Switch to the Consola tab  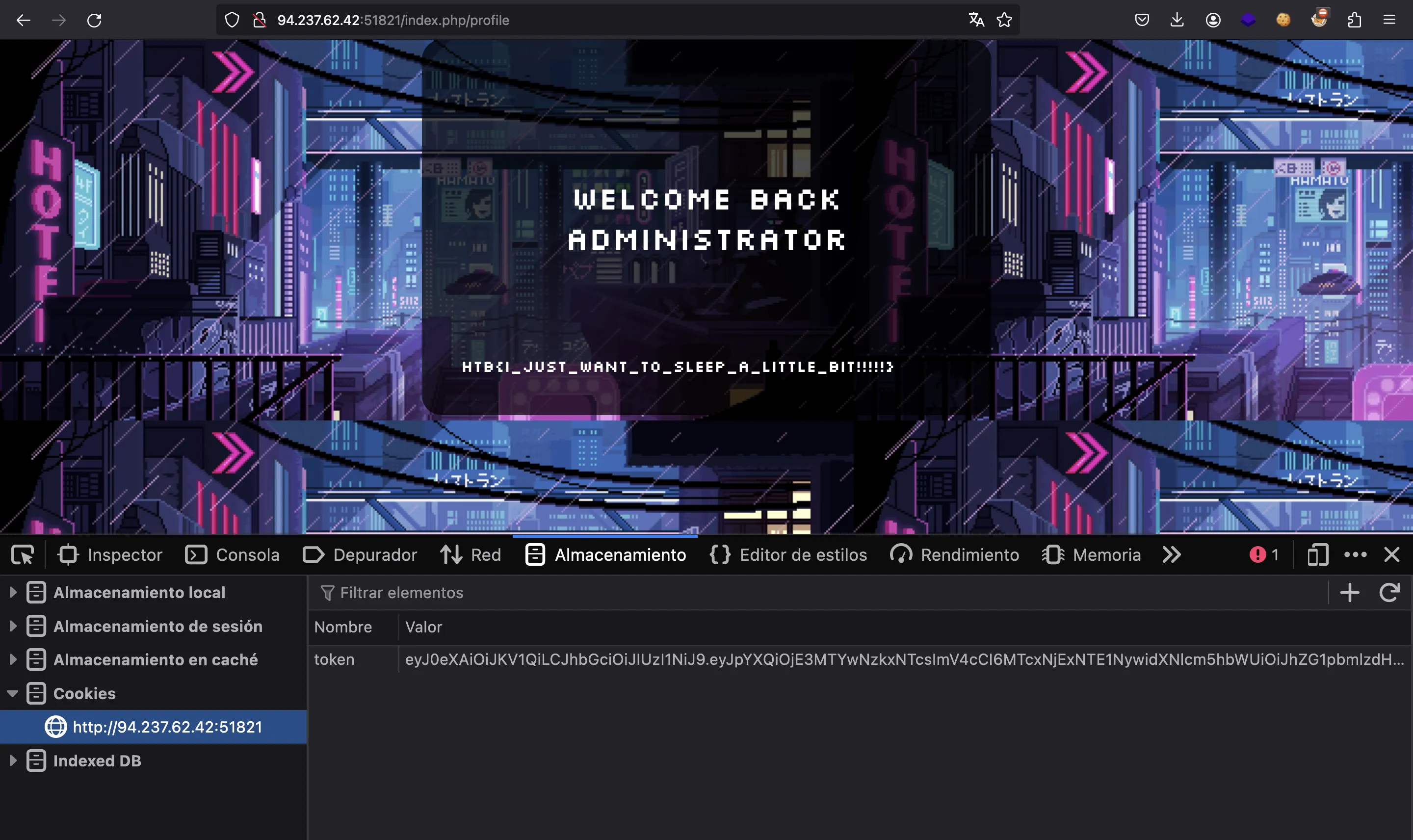[232, 555]
